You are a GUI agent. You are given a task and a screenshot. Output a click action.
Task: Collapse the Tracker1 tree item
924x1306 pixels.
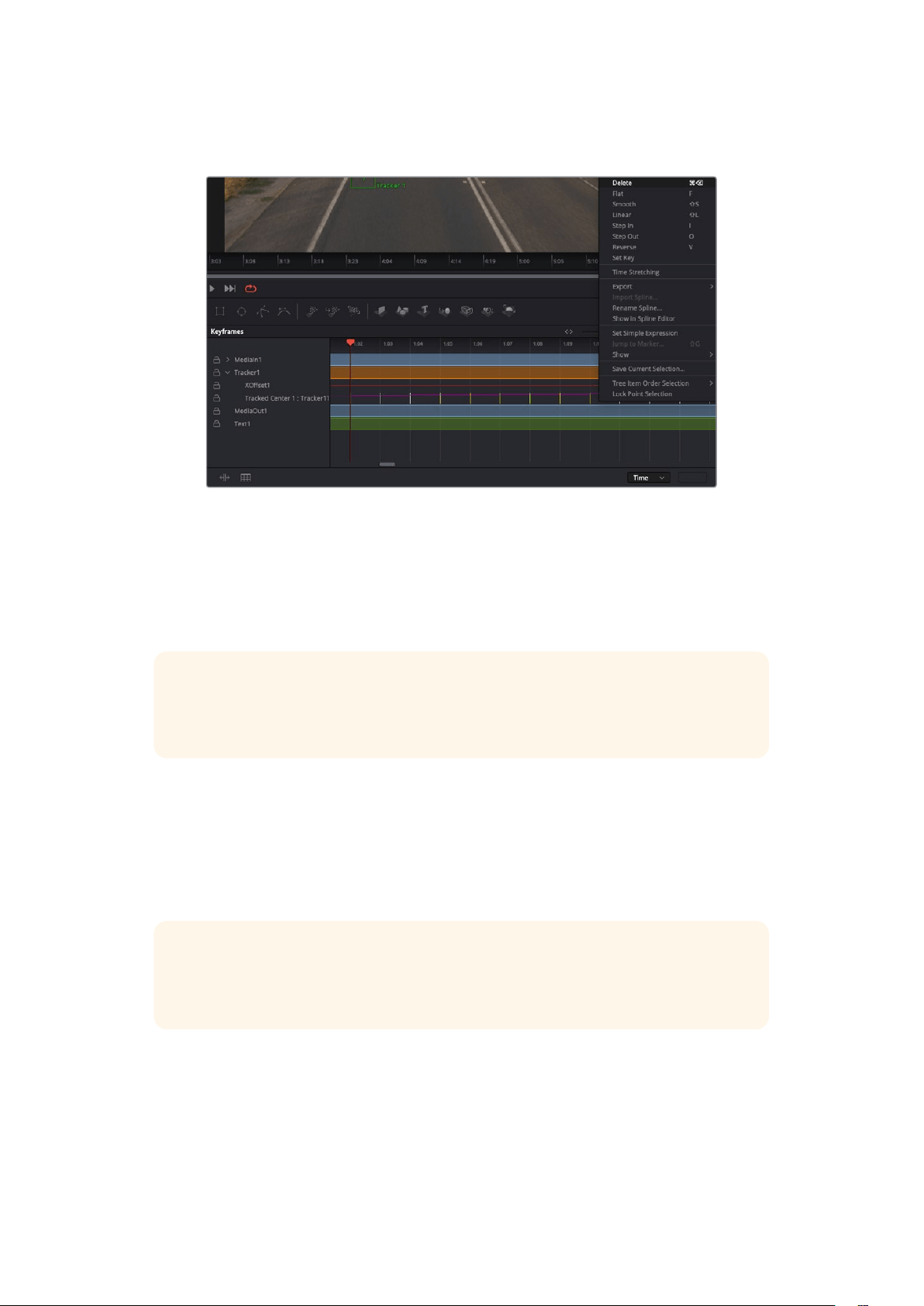coord(228,373)
